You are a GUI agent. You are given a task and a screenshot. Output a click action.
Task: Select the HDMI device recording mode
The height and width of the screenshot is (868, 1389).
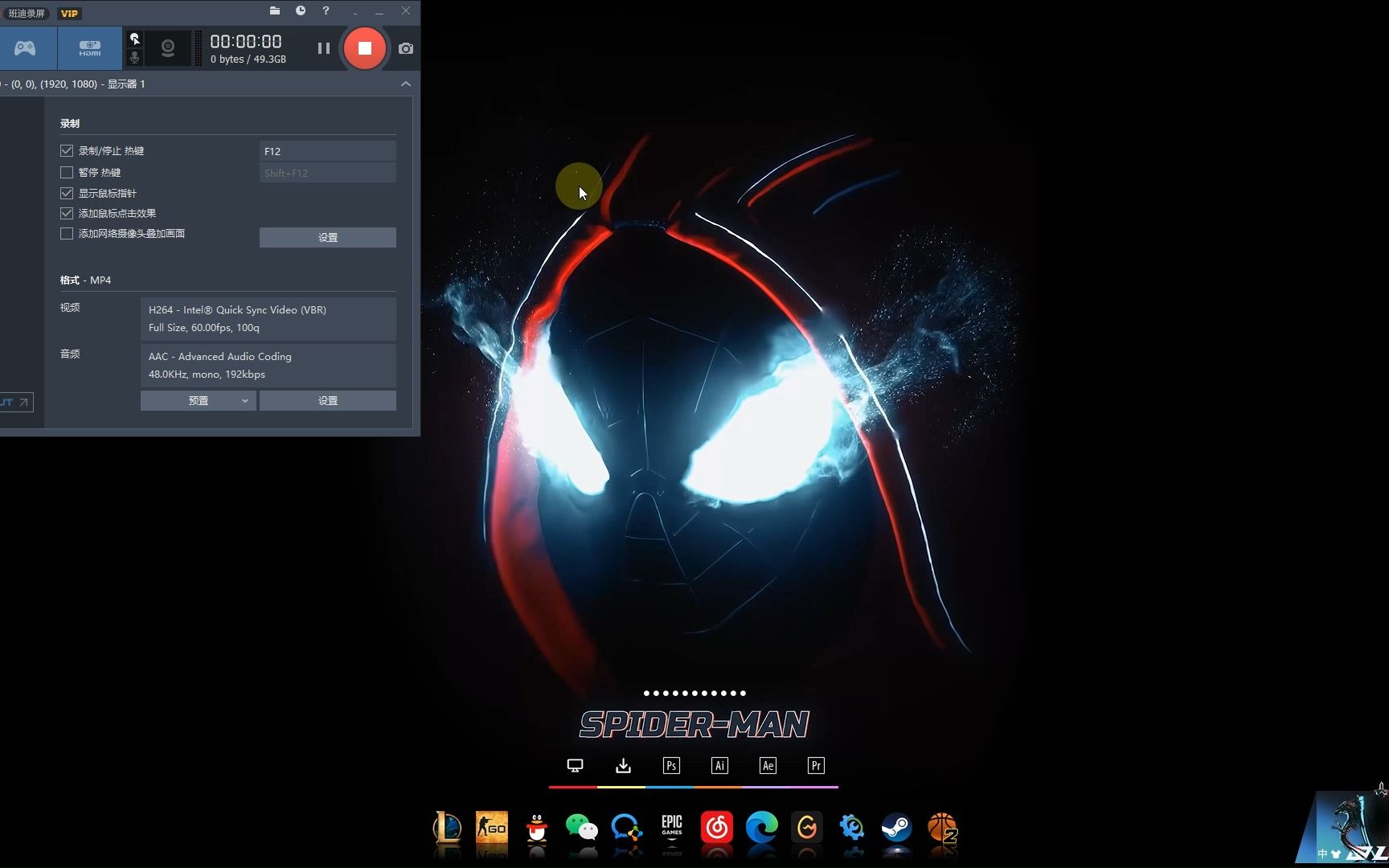point(90,48)
